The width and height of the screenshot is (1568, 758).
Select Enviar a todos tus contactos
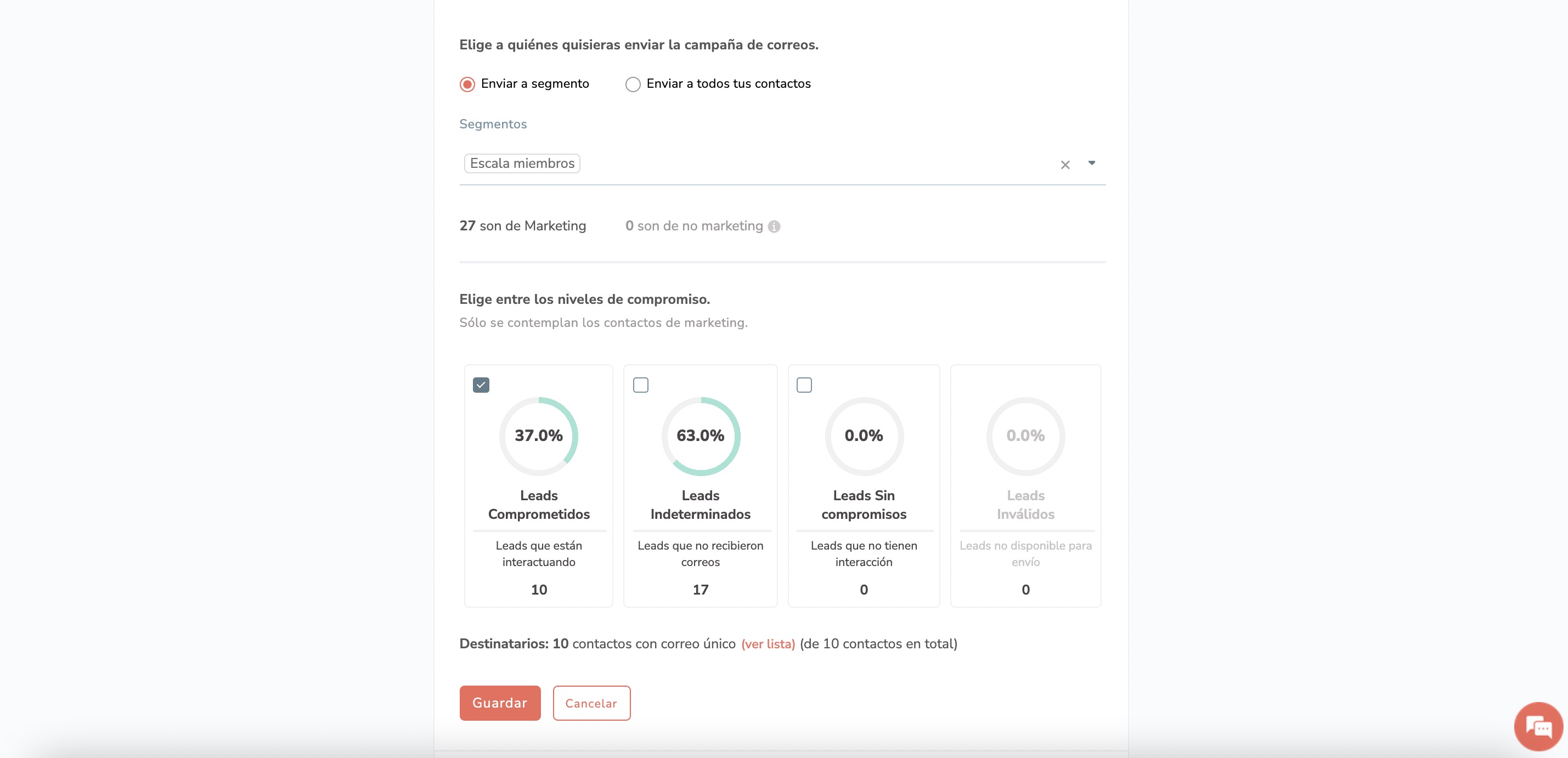pos(633,84)
